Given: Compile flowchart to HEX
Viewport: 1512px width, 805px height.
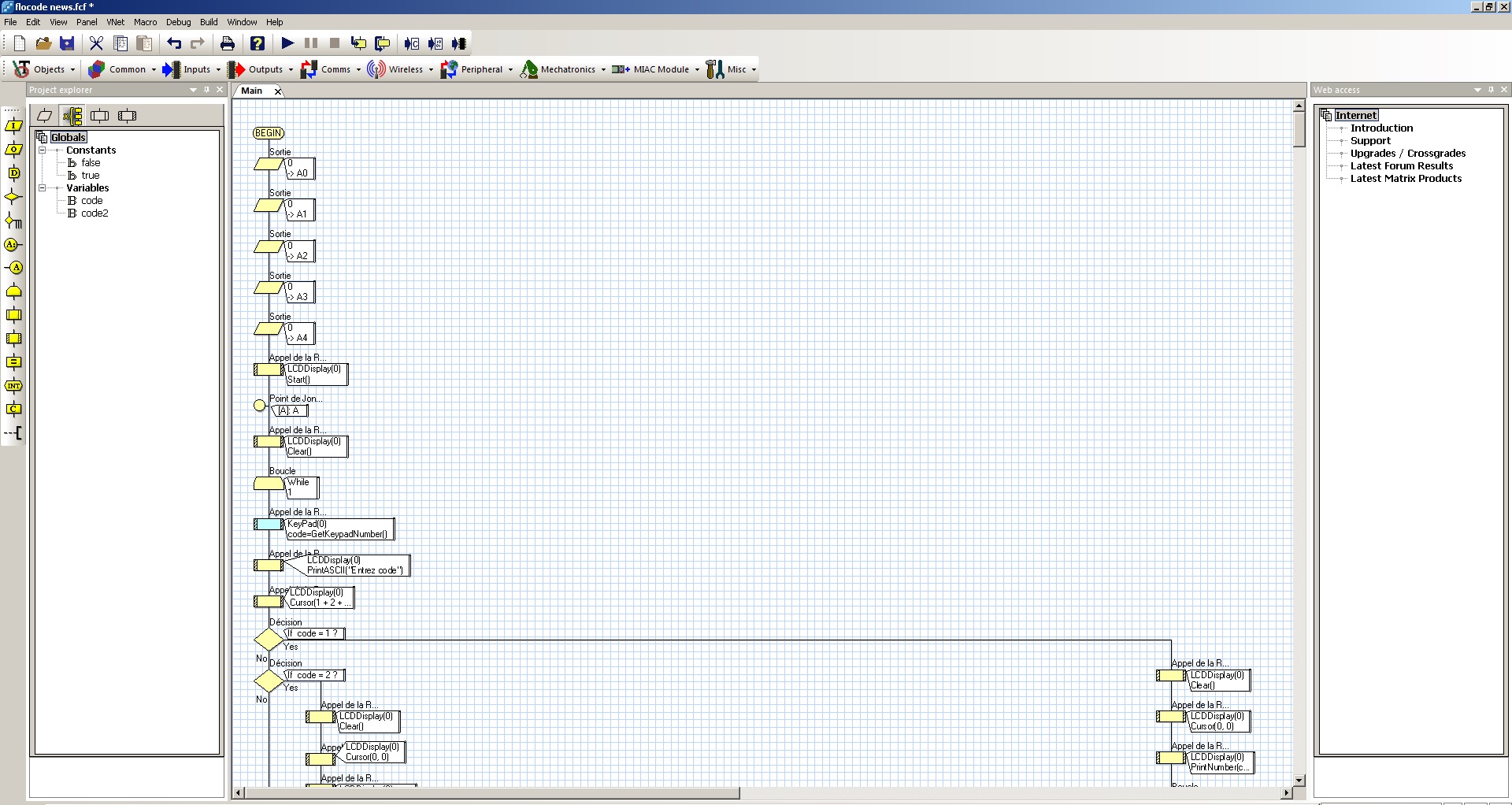Looking at the screenshot, I should coord(435,43).
